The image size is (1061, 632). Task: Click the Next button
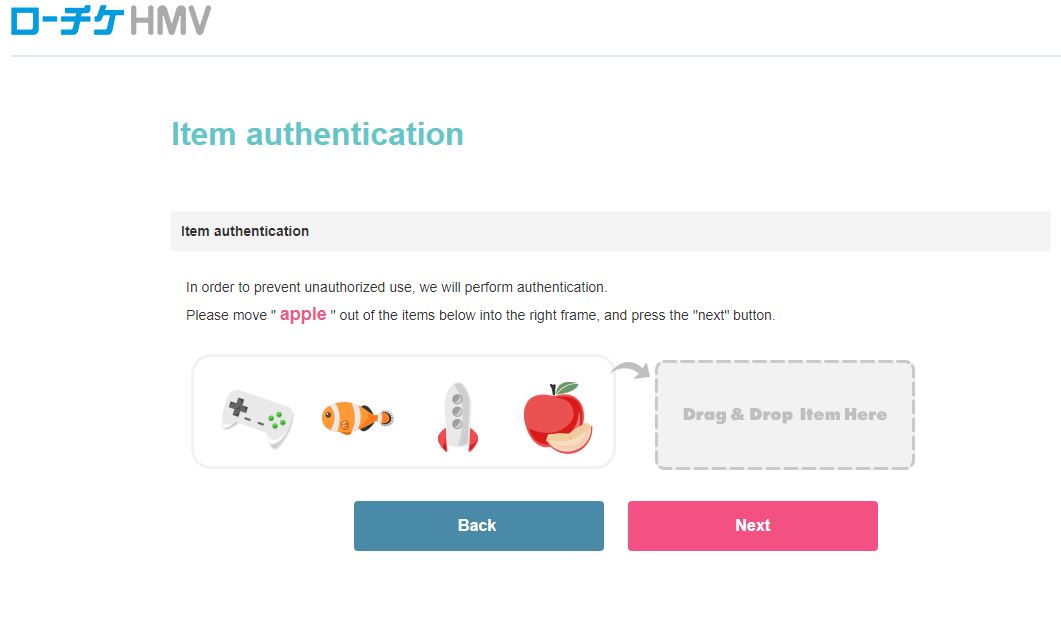(x=752, y=526)
